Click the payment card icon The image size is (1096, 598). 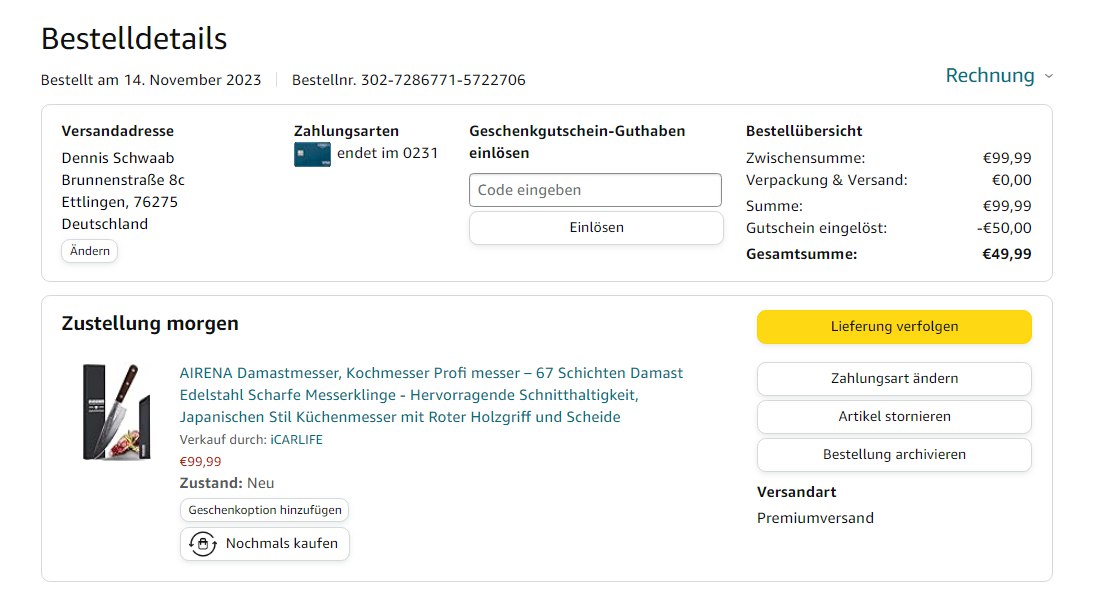[x=312, y=154]
